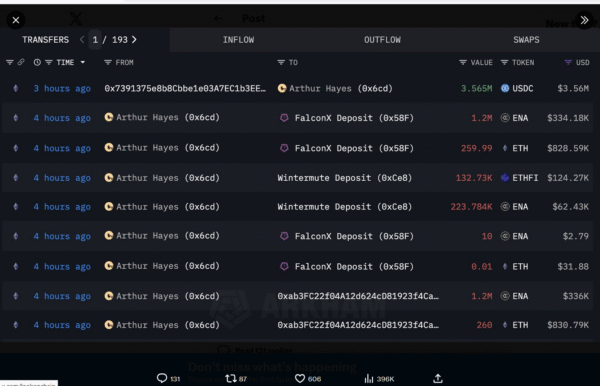The width and height of the screenshot is (600, 386).
Task: Select the TRANSFERS tab
Action: pos(46,40)
